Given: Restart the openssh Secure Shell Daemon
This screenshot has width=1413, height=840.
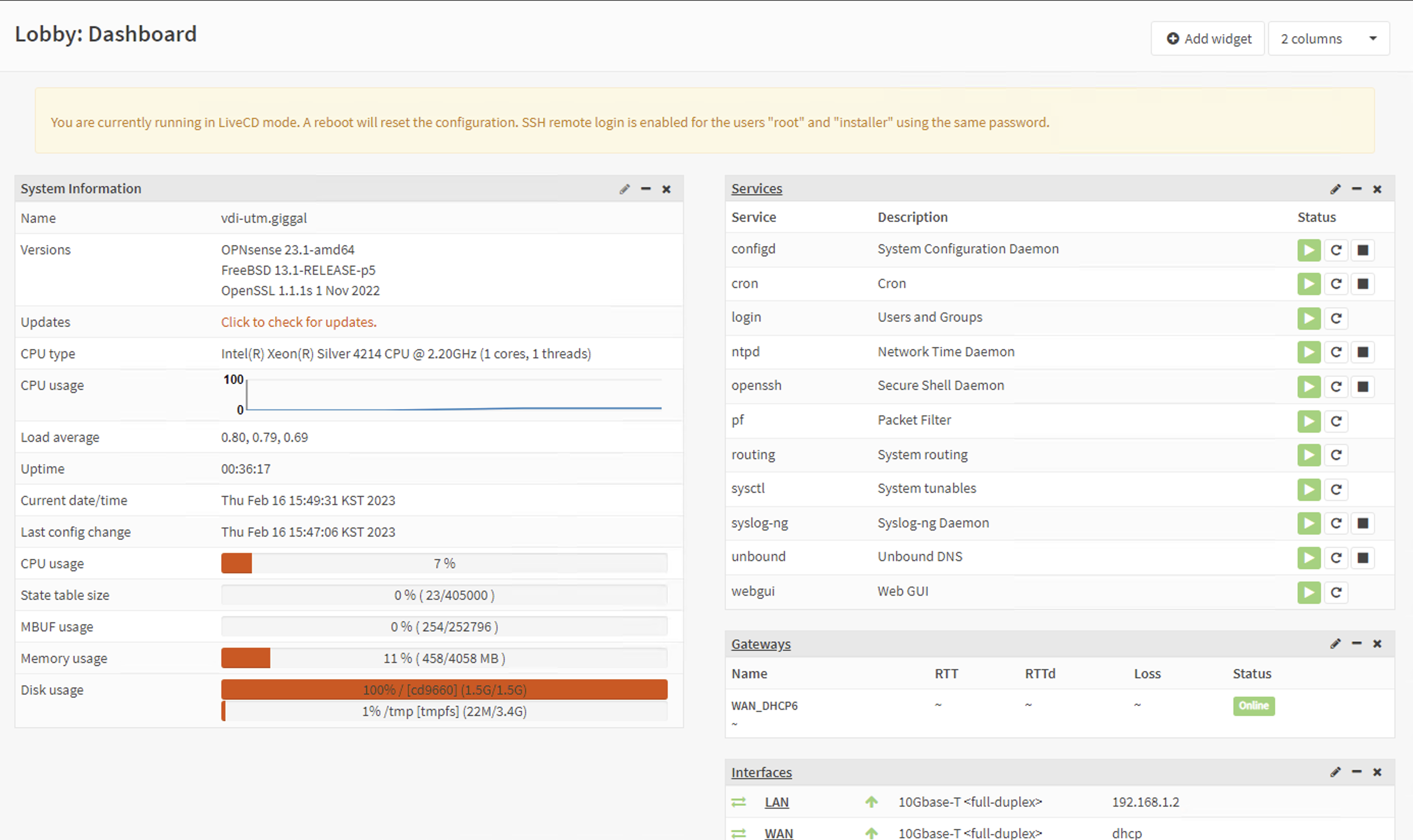Looking at the screenshot, I should pyautogui.click(x=1336, y=386).
